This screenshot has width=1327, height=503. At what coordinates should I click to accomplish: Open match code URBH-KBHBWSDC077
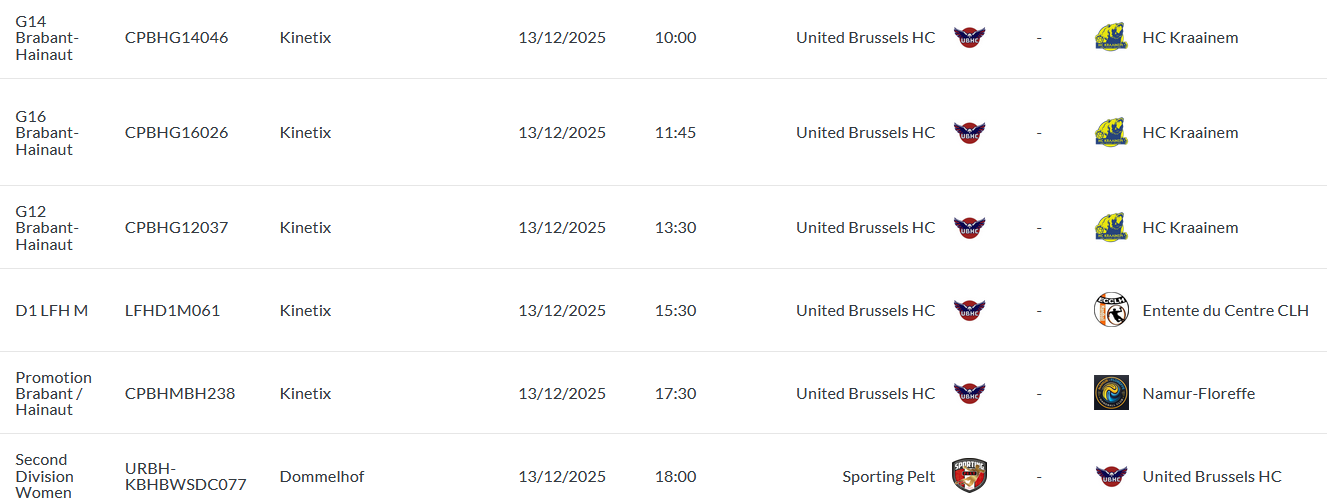pyautogui.click(x=185, y=477)
